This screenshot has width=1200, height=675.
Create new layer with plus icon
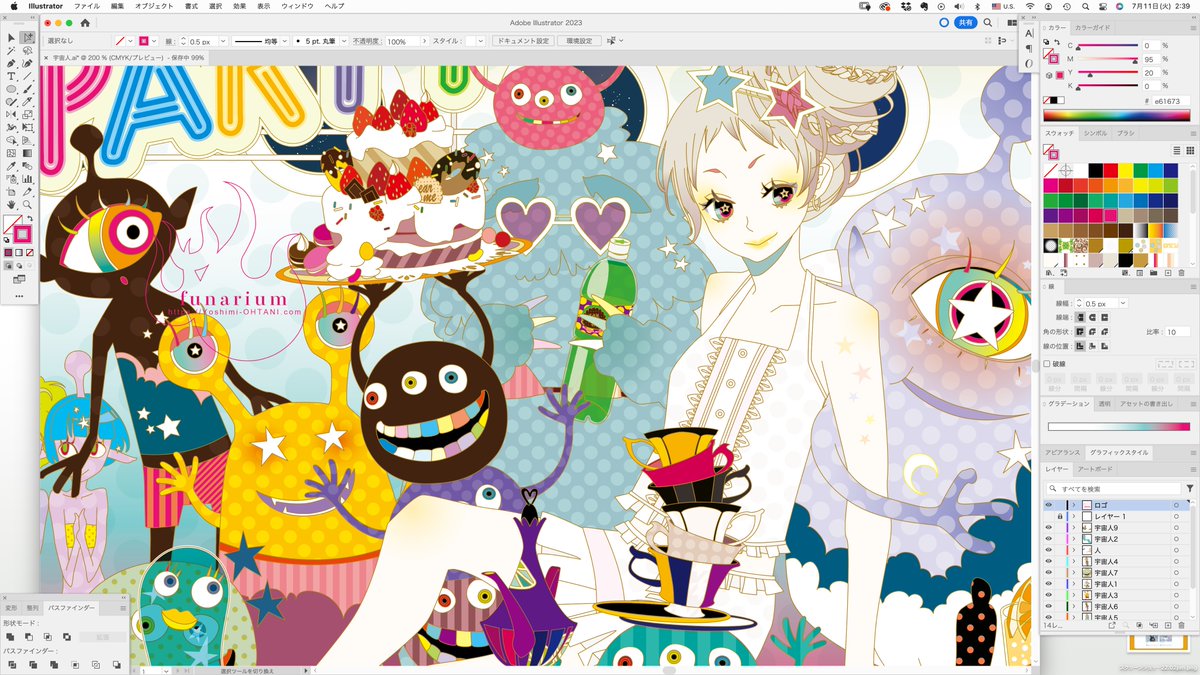tap(1167, 625)
